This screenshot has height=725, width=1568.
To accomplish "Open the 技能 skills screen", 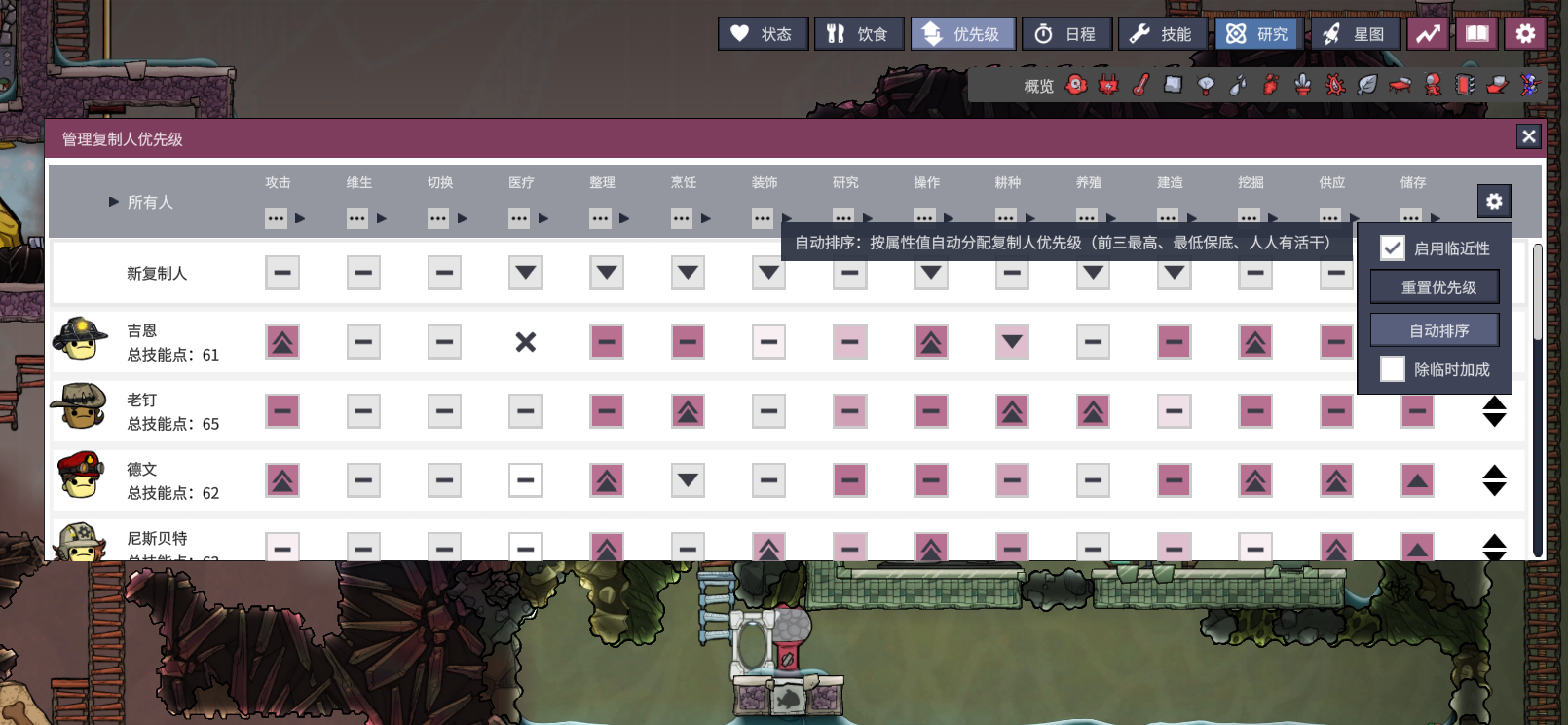I will (x=1162, y=34).
